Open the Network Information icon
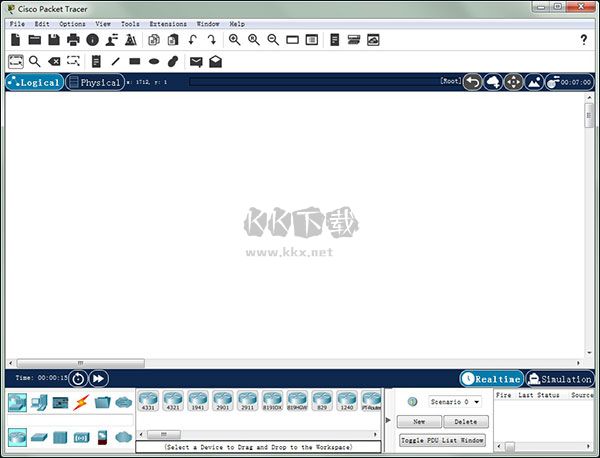Image resolution: width=600 pixels, height=458 pixels. (x=93, y=40)
